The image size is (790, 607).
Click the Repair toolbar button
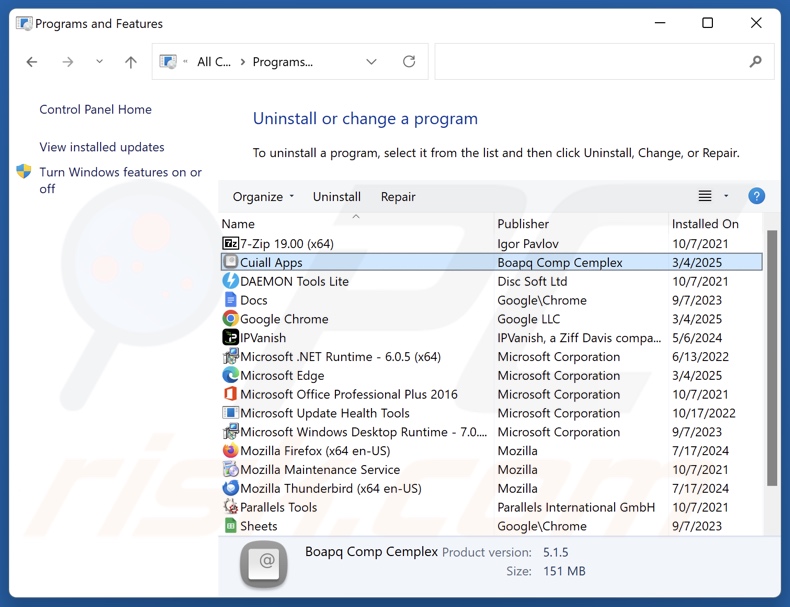pyautogui.click(x=398, y=196)
